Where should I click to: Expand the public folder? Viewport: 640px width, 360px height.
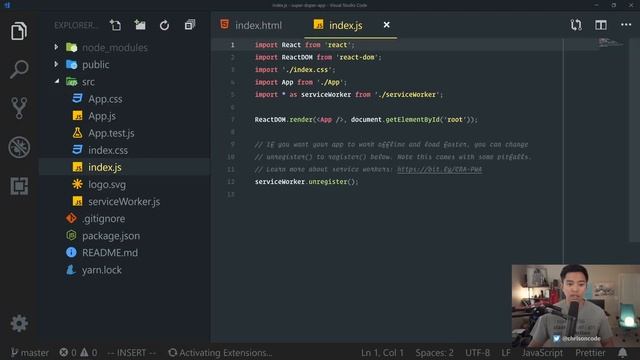[56, 64]
